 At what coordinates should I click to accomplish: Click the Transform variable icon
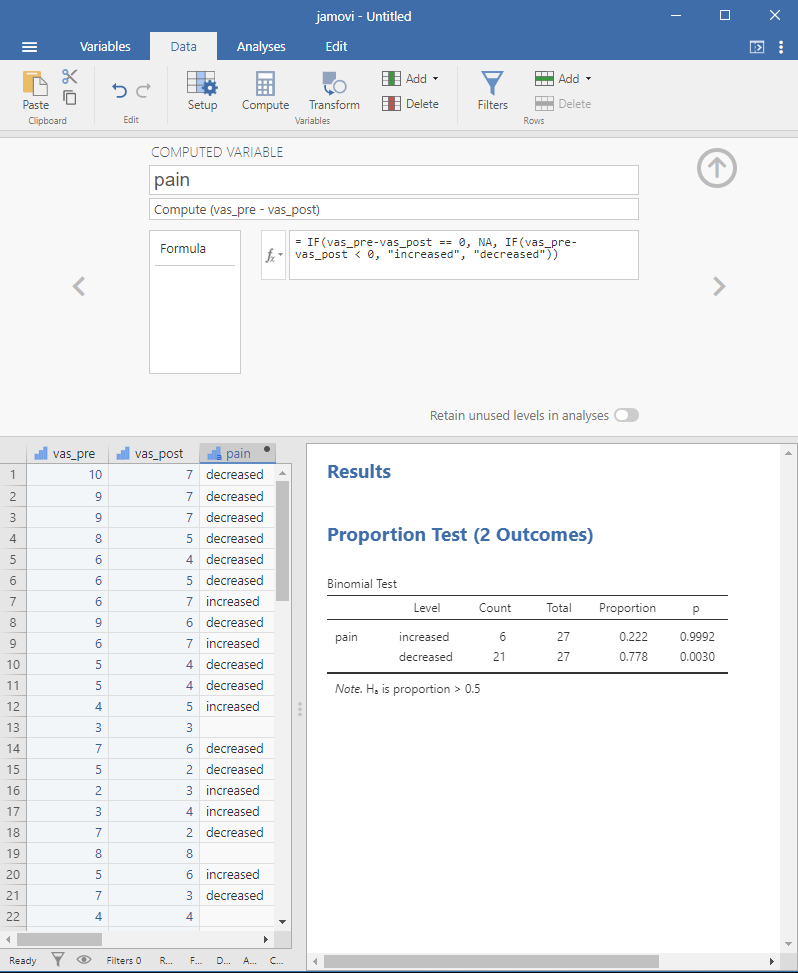(334, 90)
